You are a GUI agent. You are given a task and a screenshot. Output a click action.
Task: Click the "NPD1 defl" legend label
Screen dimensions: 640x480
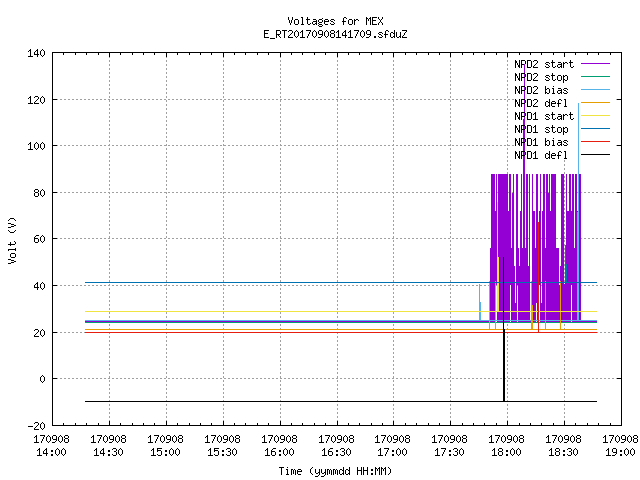(x=541, y=156)
